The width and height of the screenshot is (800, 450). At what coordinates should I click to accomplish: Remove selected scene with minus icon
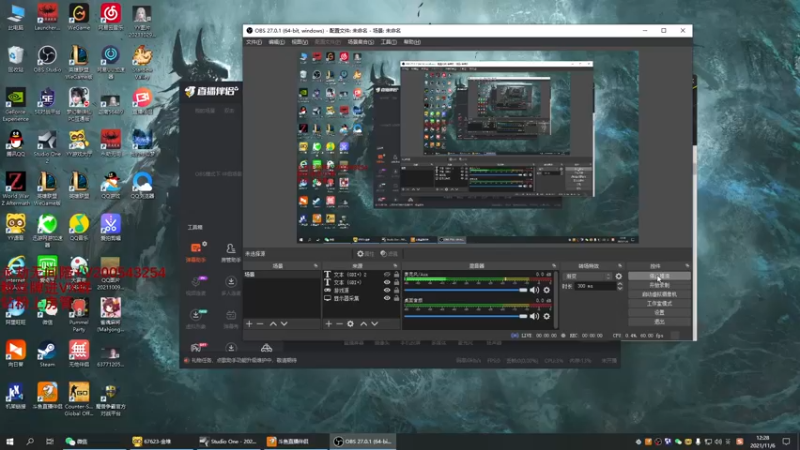[x=260, y=324]
